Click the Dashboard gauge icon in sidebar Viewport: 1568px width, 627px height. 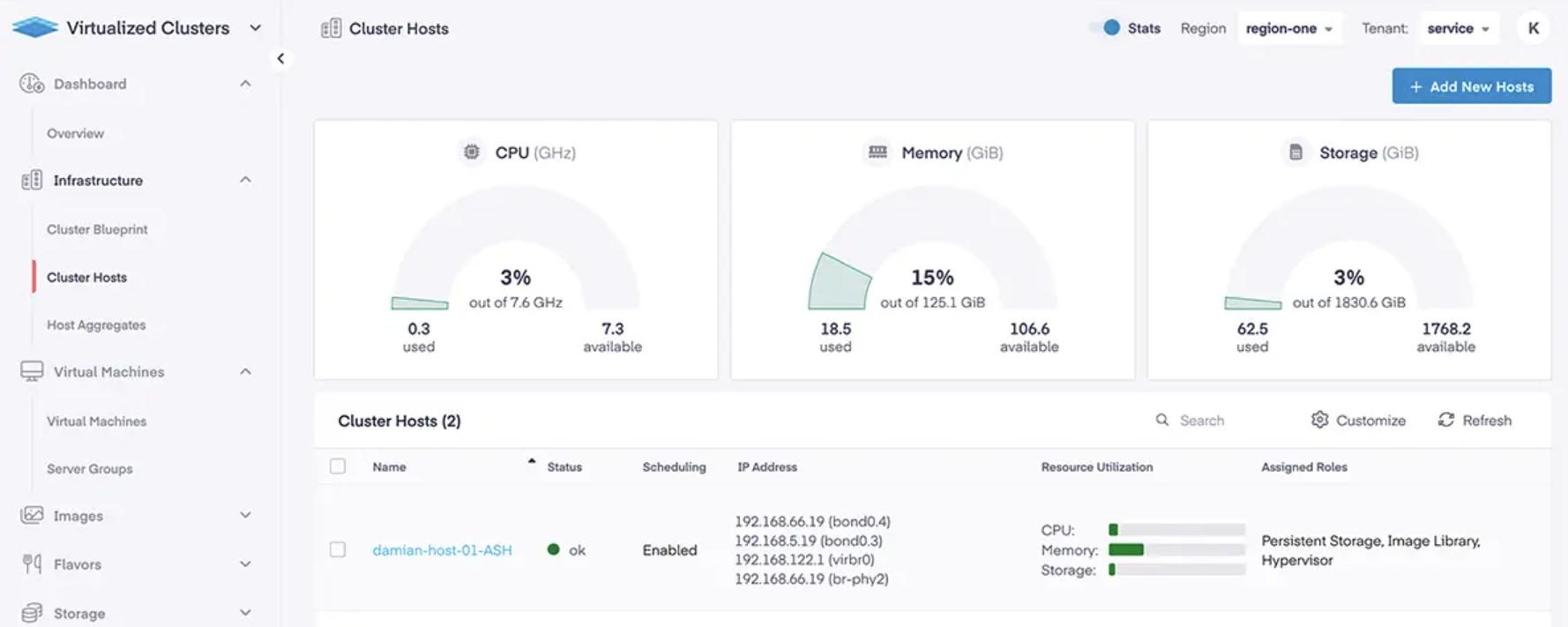click(x=32, y=84)
